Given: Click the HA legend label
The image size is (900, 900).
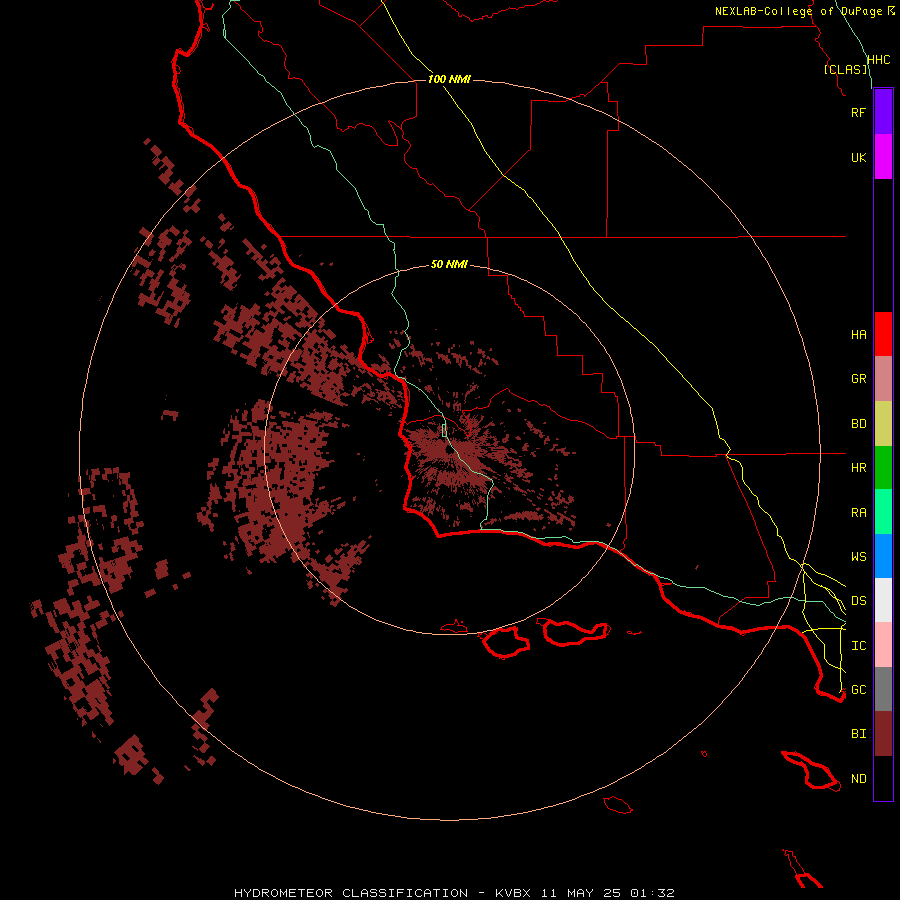Looking at the screenshot, I should [858, 335].
